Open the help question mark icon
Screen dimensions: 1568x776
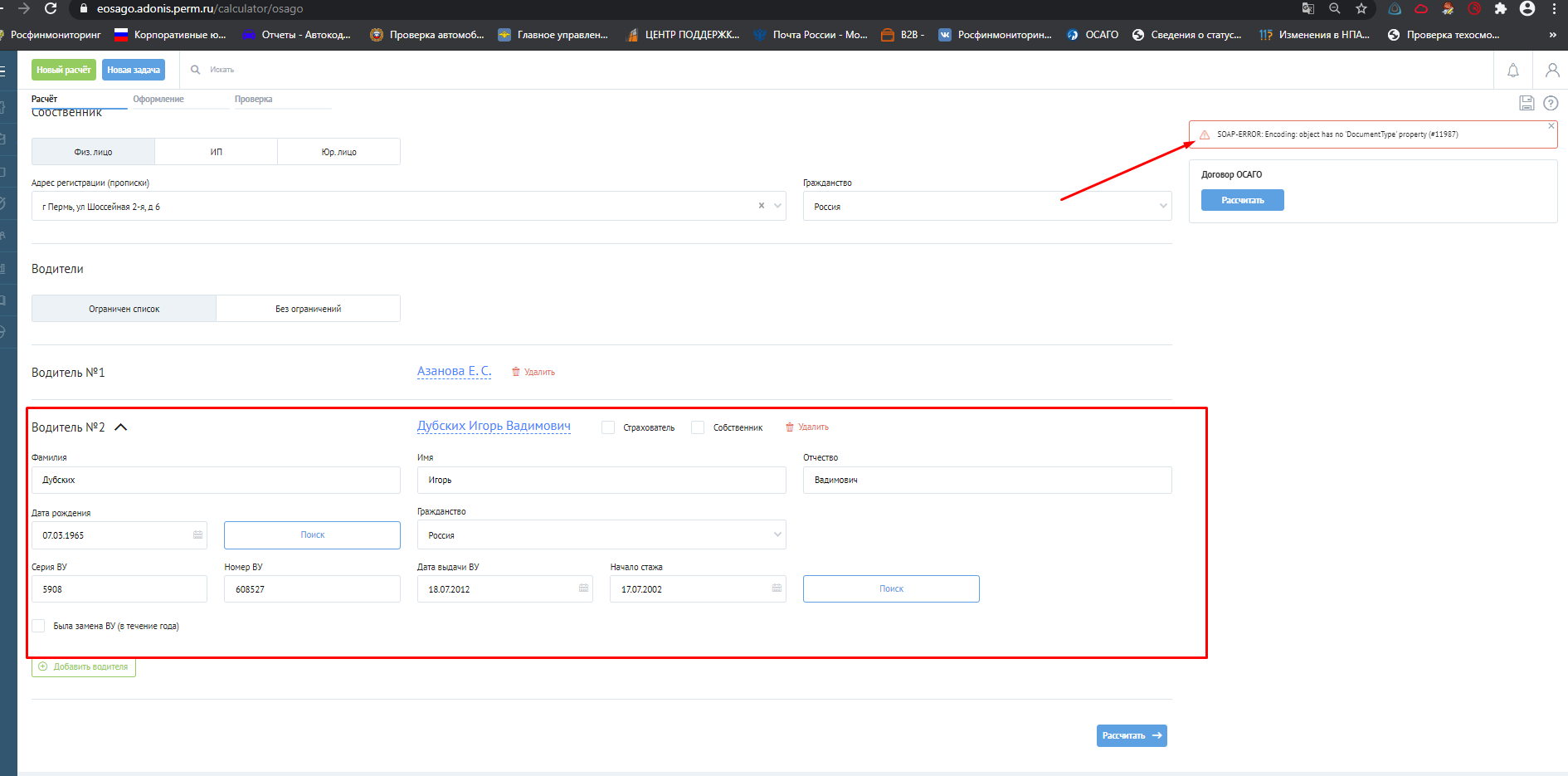coord(1550,103)
